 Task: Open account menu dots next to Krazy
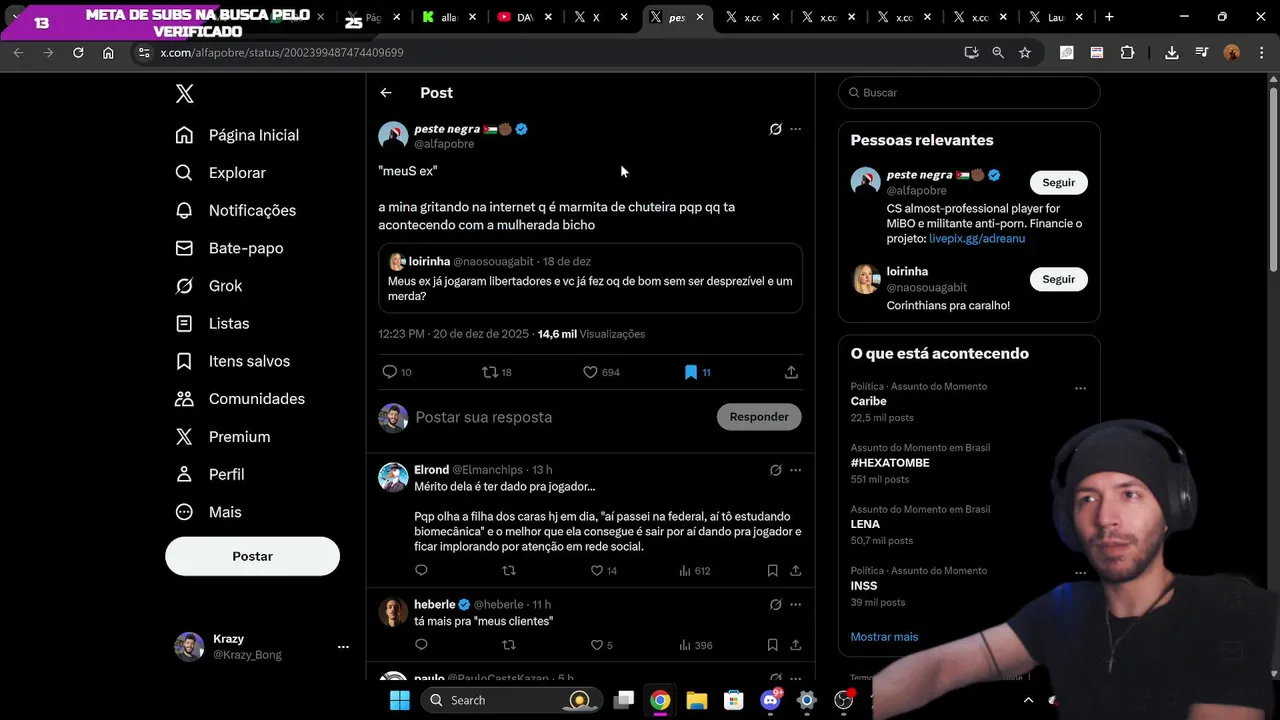pos(343,647)
